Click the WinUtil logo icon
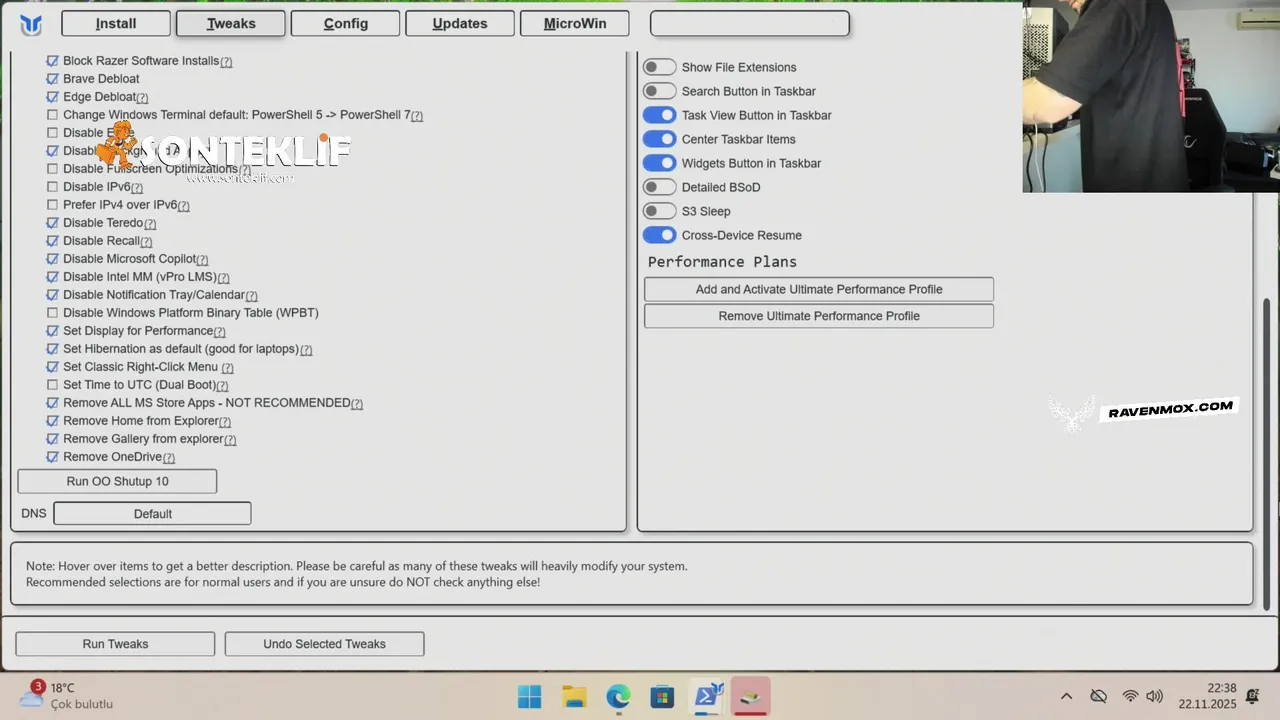 tap(31, 24)
